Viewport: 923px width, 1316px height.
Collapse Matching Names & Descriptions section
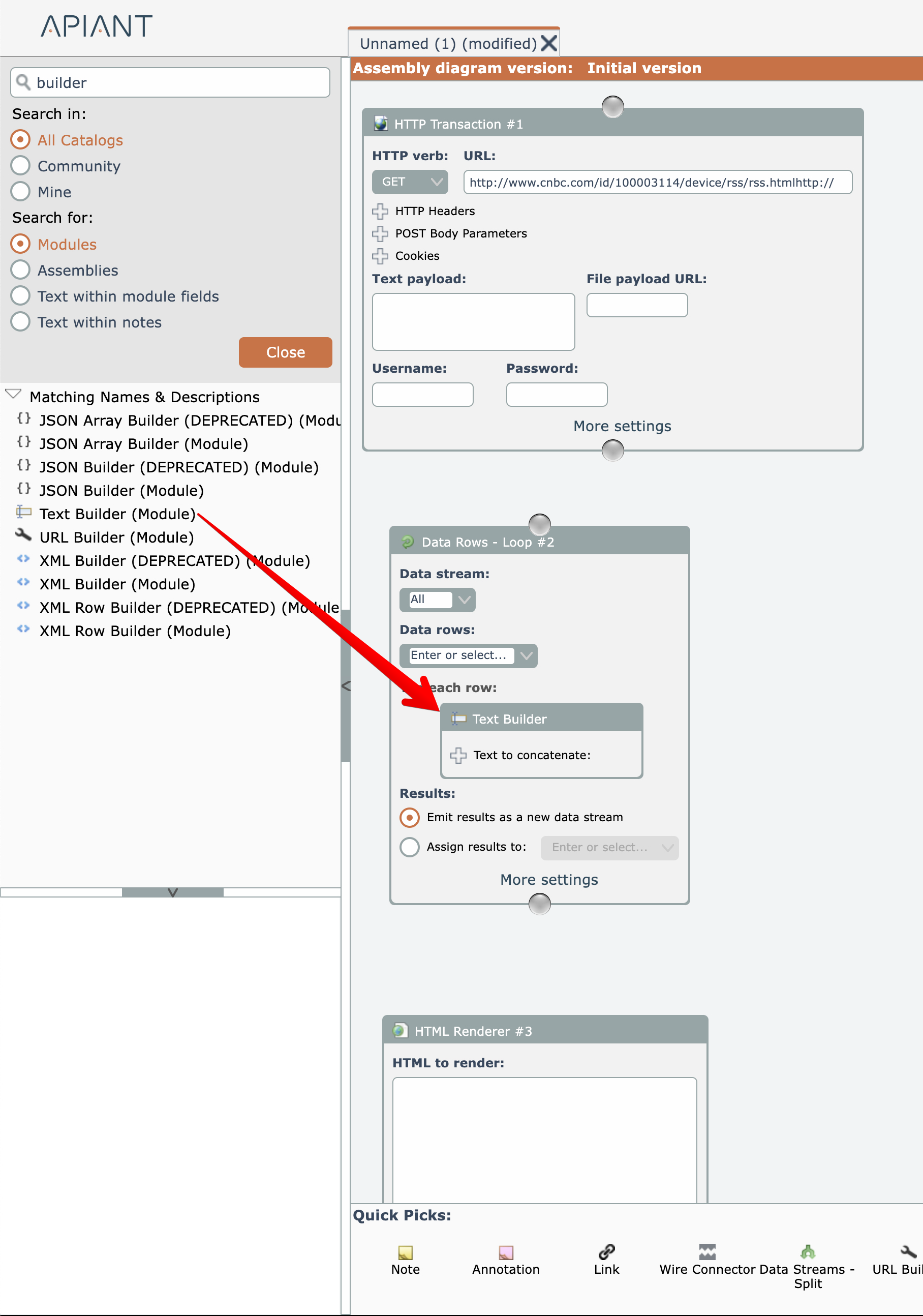coord(13,395)
